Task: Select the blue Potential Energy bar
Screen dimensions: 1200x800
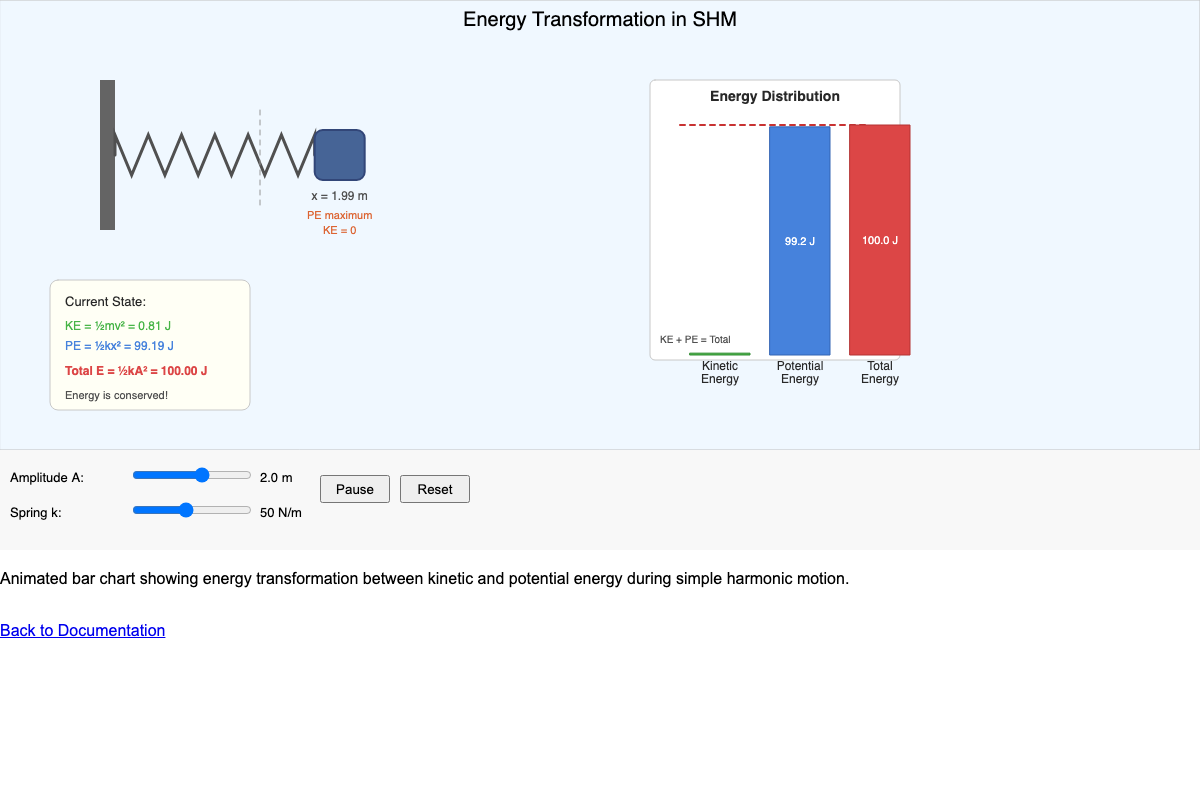Action: (799, 240)
